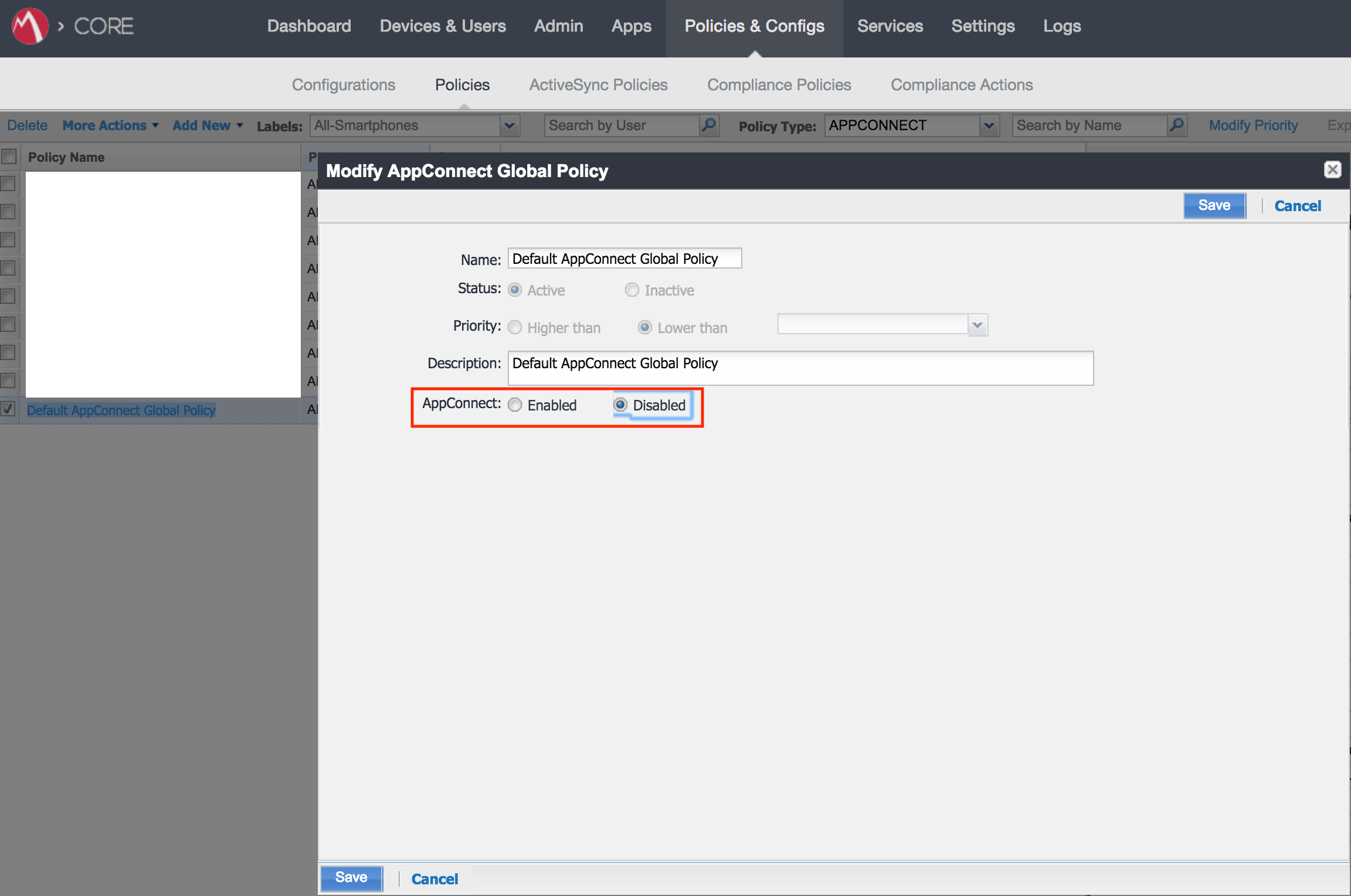The width and height of the screenshot is (1351, 896).
Task: Click the top Save button in dialog
Action: 1214,205
